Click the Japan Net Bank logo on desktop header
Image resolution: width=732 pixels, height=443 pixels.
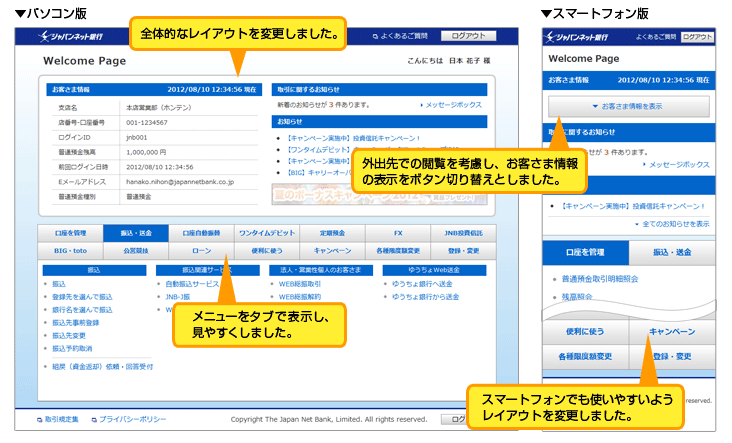click(x=72, y=38)
